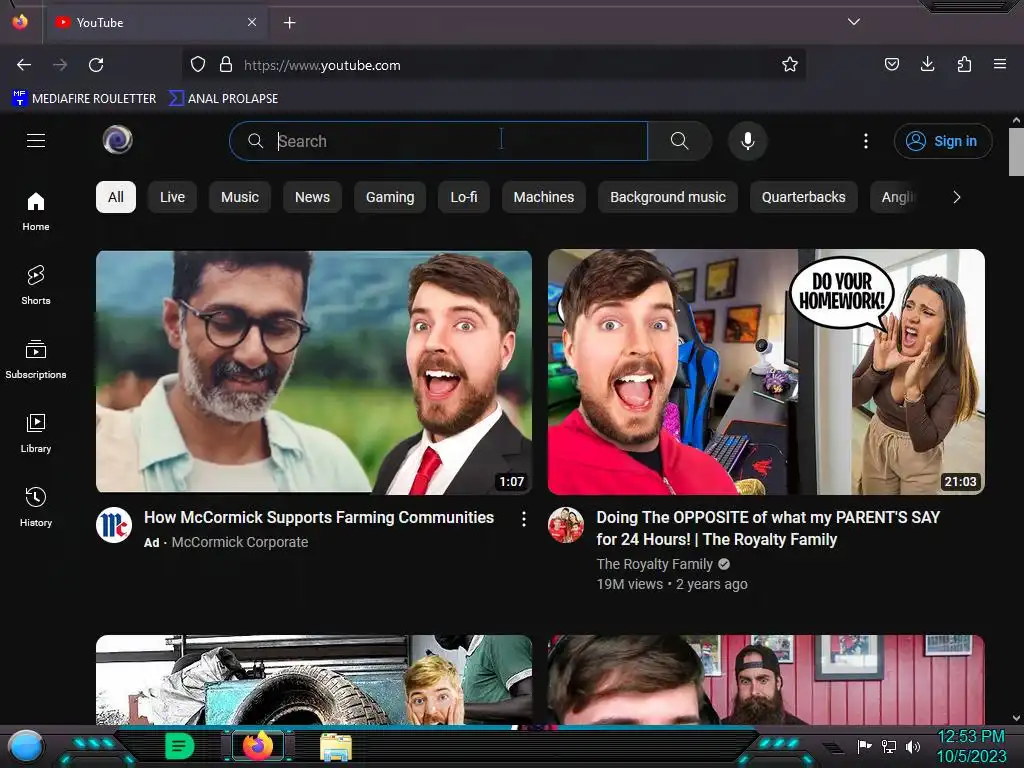Viewport: 1024px width, 768px height.
Task: Select the Quarterbacks filter chip
Action: [x=803, y=197]
